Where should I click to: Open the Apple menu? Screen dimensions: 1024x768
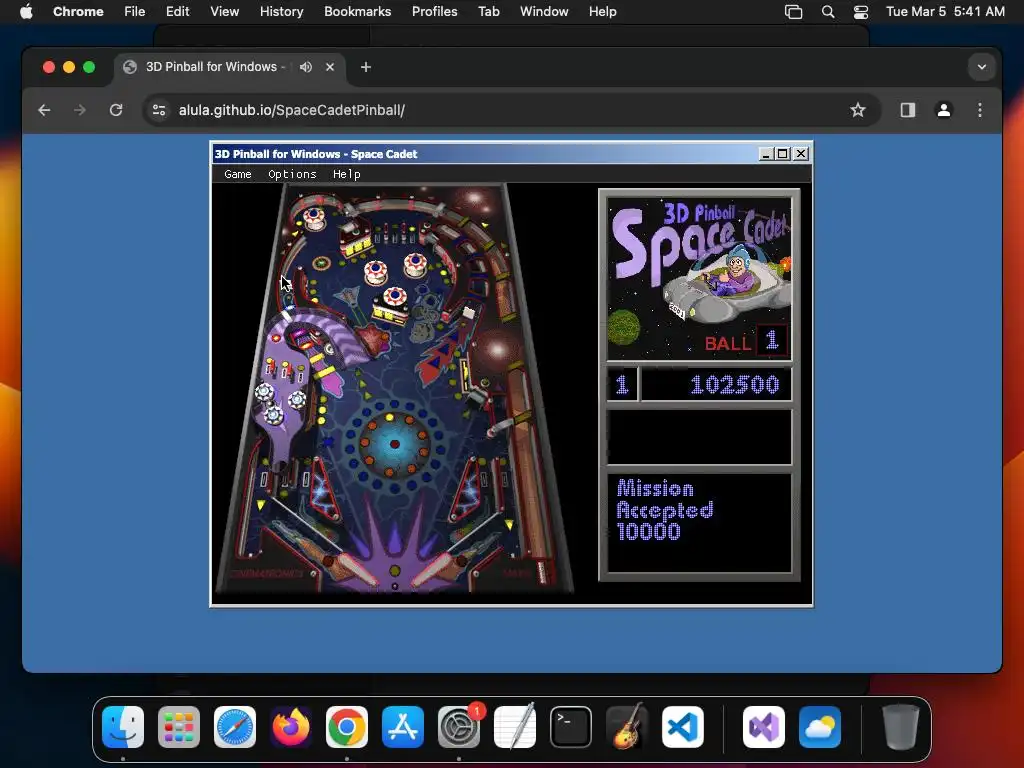click(26, 11)
